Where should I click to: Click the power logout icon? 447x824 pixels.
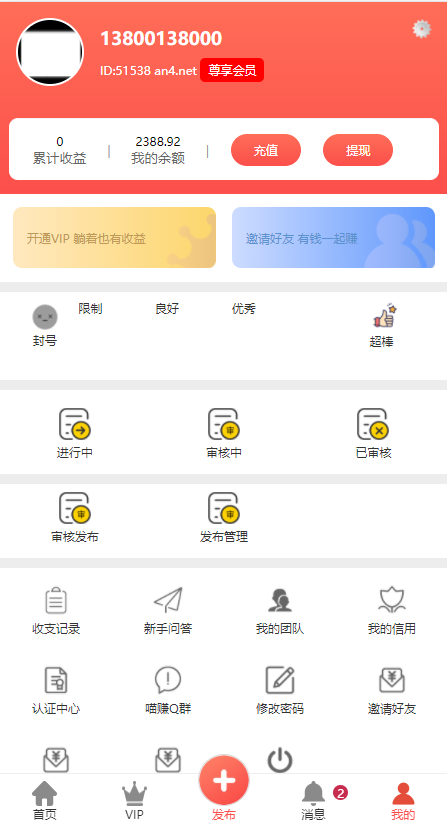(x=280, y=760)
